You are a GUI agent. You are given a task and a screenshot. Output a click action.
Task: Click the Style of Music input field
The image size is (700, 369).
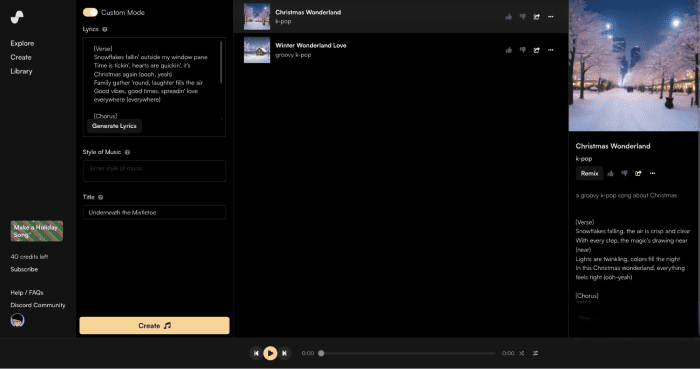(x=154, y=171)
